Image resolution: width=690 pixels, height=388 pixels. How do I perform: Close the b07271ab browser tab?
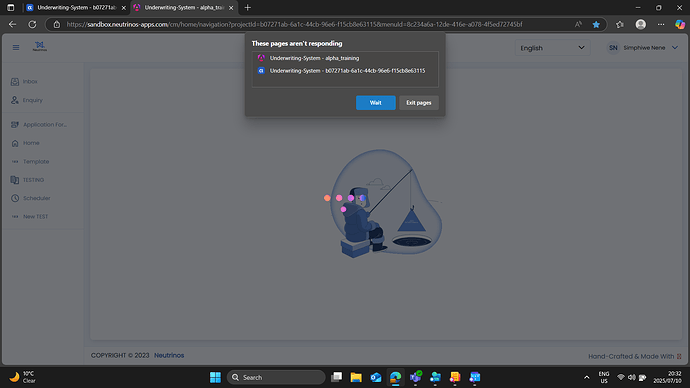[124, 8]
